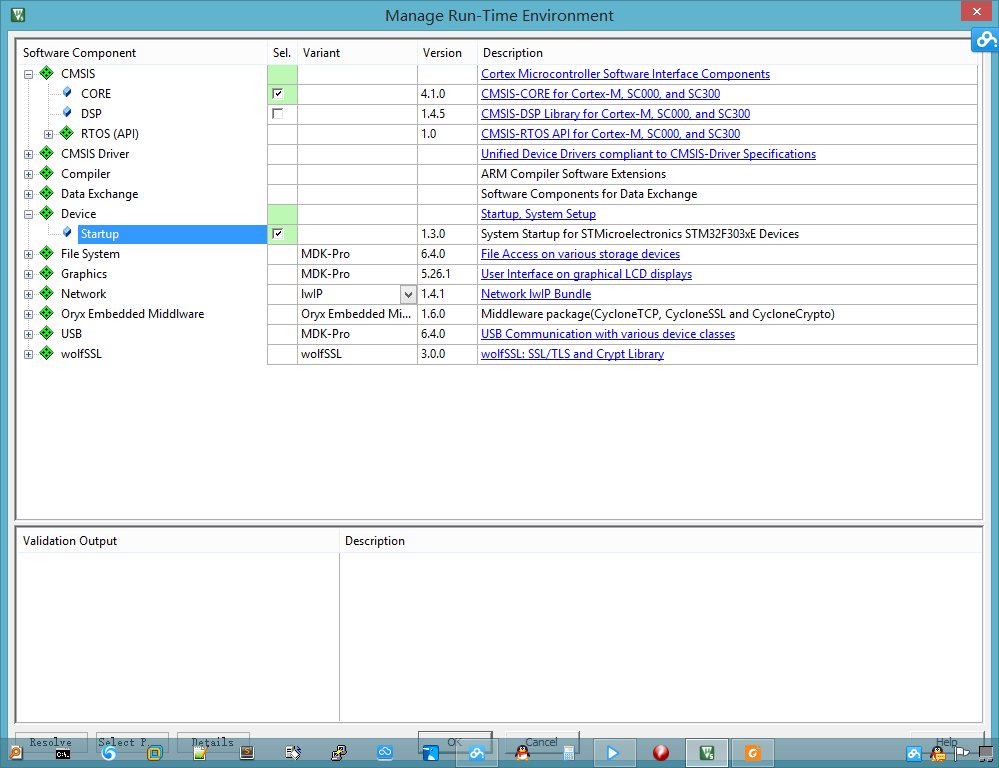Open the blue play-arrow taskbar icon
This screenshot has height=768, width=999.
point(613,753)
